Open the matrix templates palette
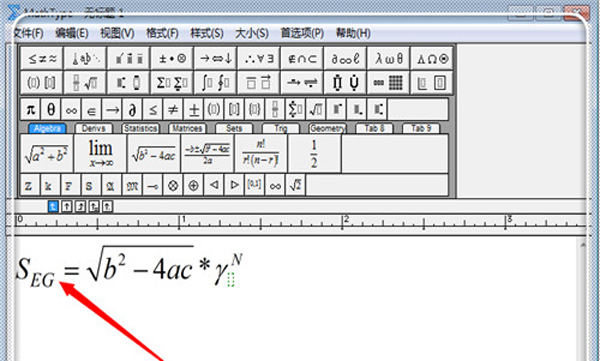 (388, 82)
